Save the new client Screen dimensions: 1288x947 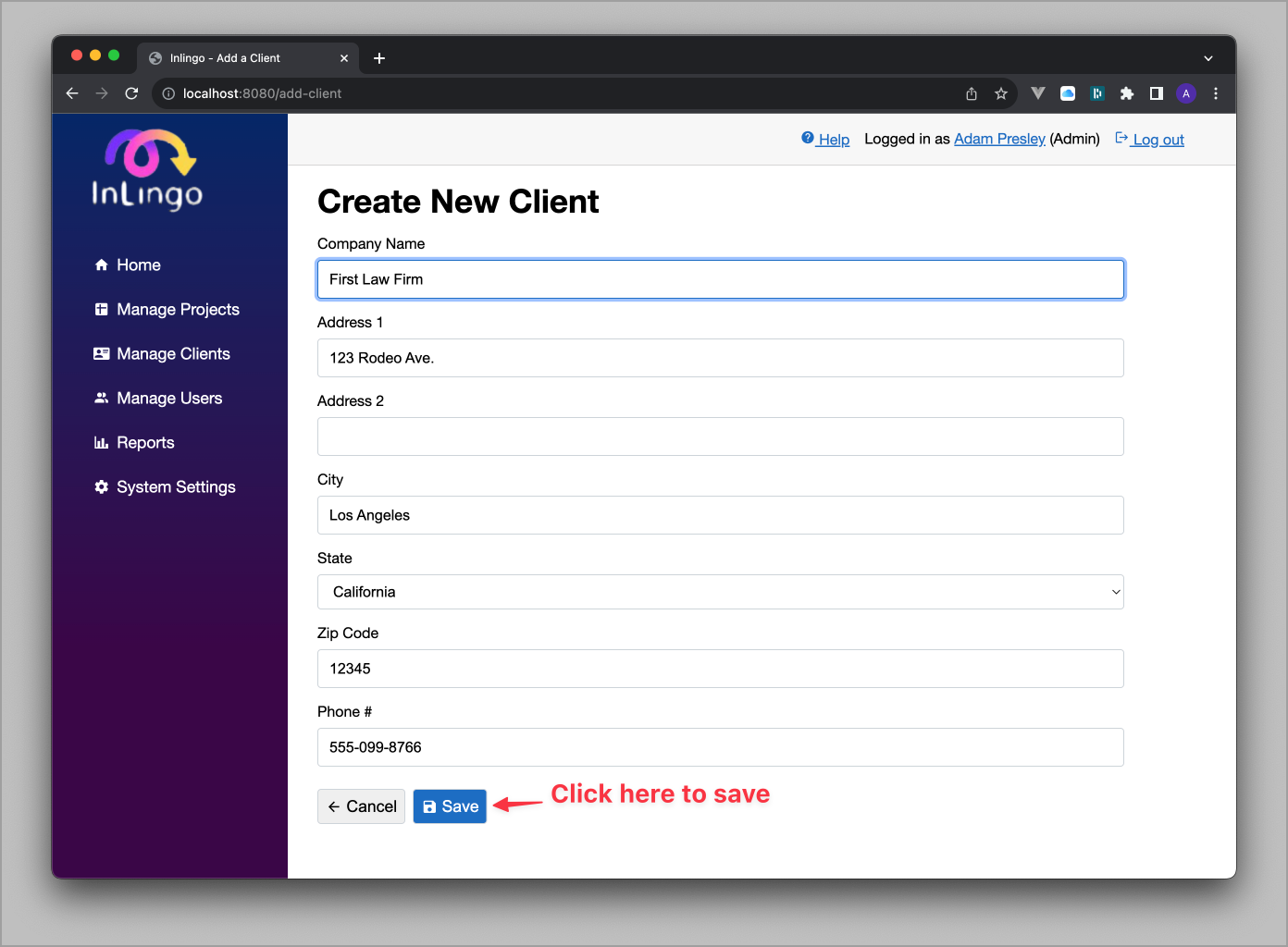click(450, 806)
